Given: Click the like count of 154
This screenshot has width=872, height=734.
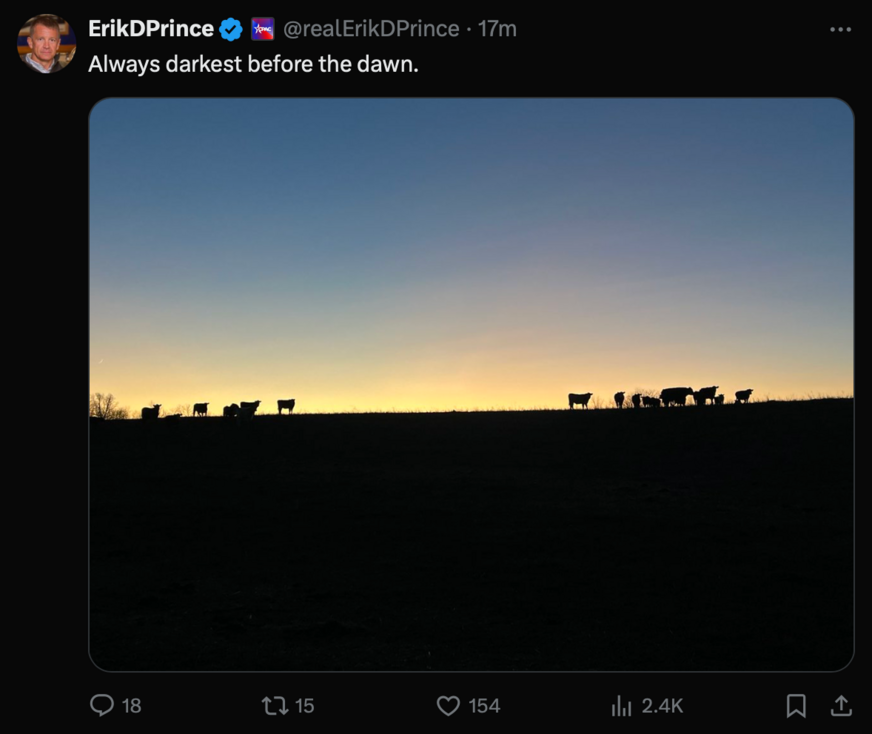Looking at the screenshot, I should coord(484,706).
